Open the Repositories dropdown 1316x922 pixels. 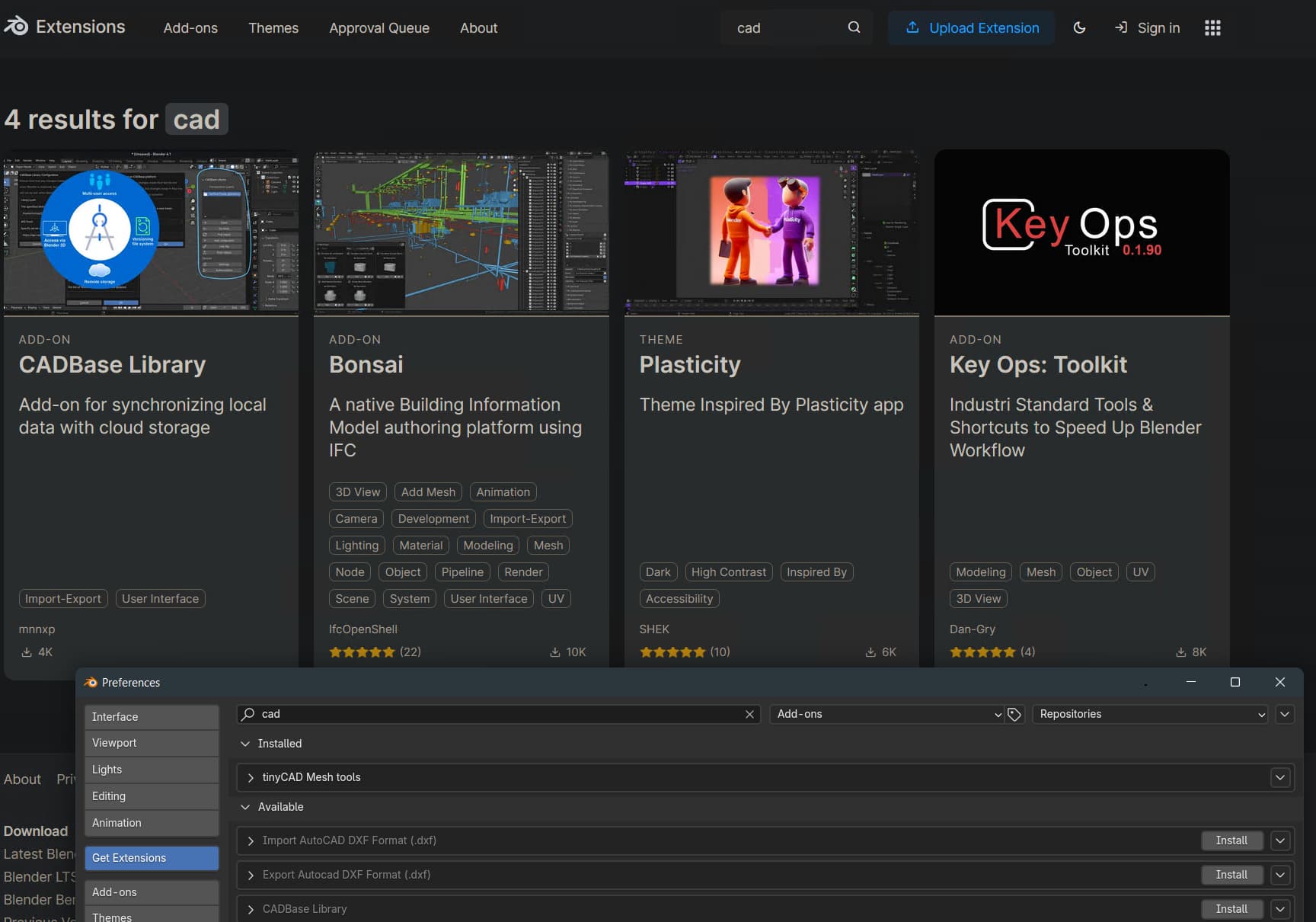(1150, 714)
